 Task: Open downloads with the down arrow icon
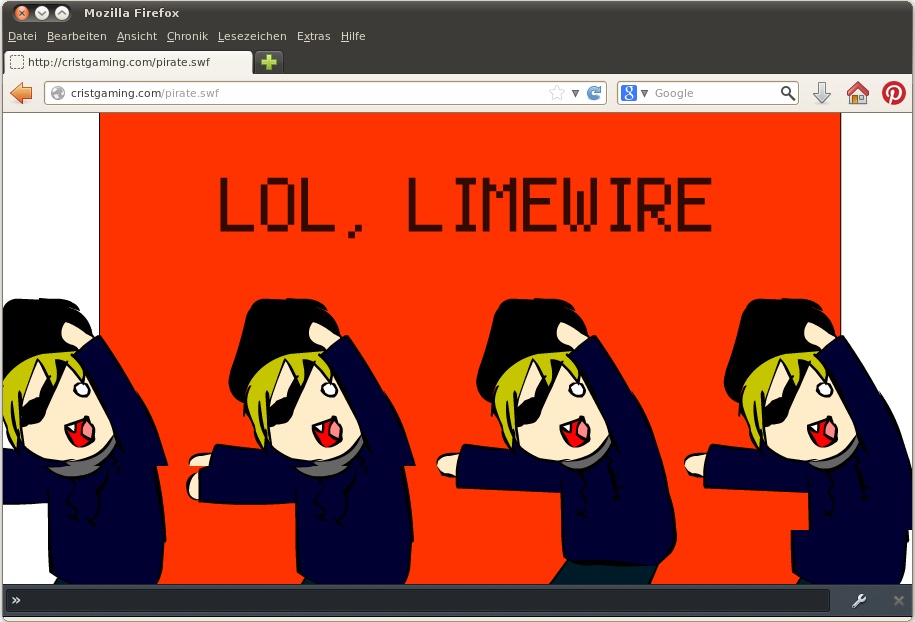[x=822, y=93]
